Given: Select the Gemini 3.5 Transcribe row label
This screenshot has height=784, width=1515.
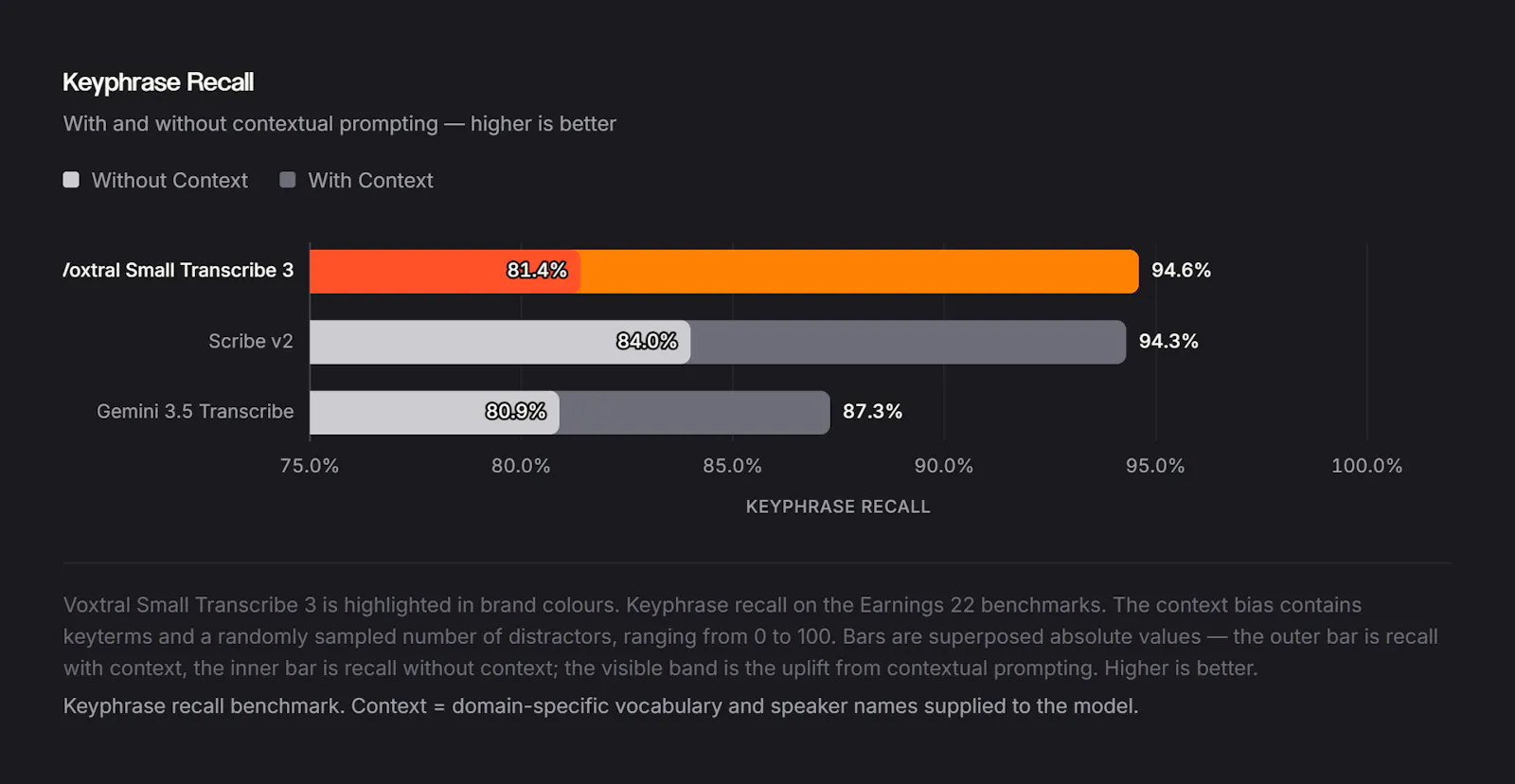Looking at the screenshot, I should coord(195,411).
